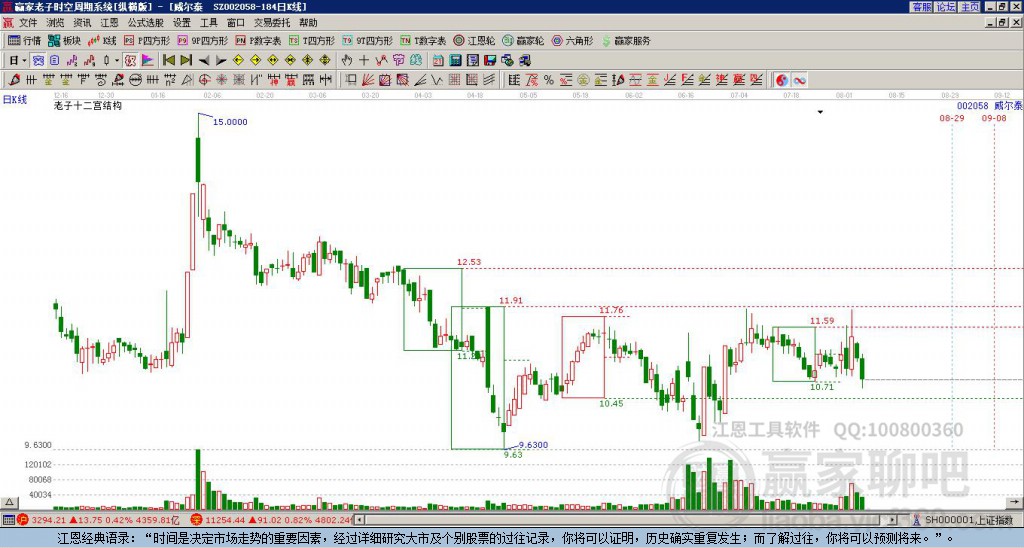Screen dimensions: 1024x548
Task: Click the 08-29 date marker
Action: pos(952,118)
